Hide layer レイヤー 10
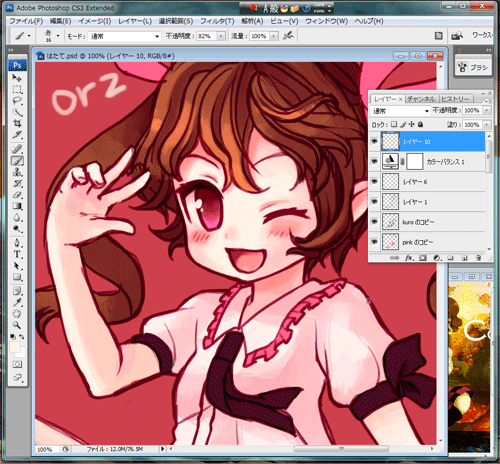The image size is (500, 464). [x=375, y=141]
